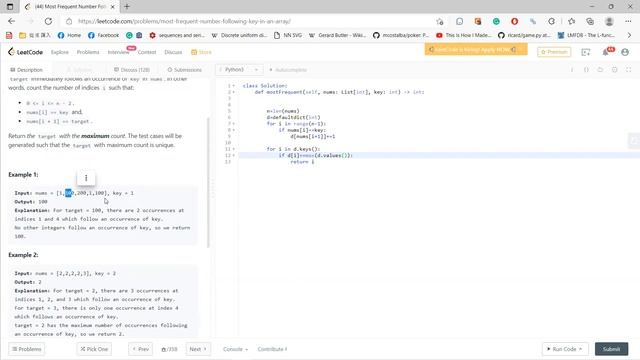Fold code at line 1 class arrow

[x=234, y=86]
